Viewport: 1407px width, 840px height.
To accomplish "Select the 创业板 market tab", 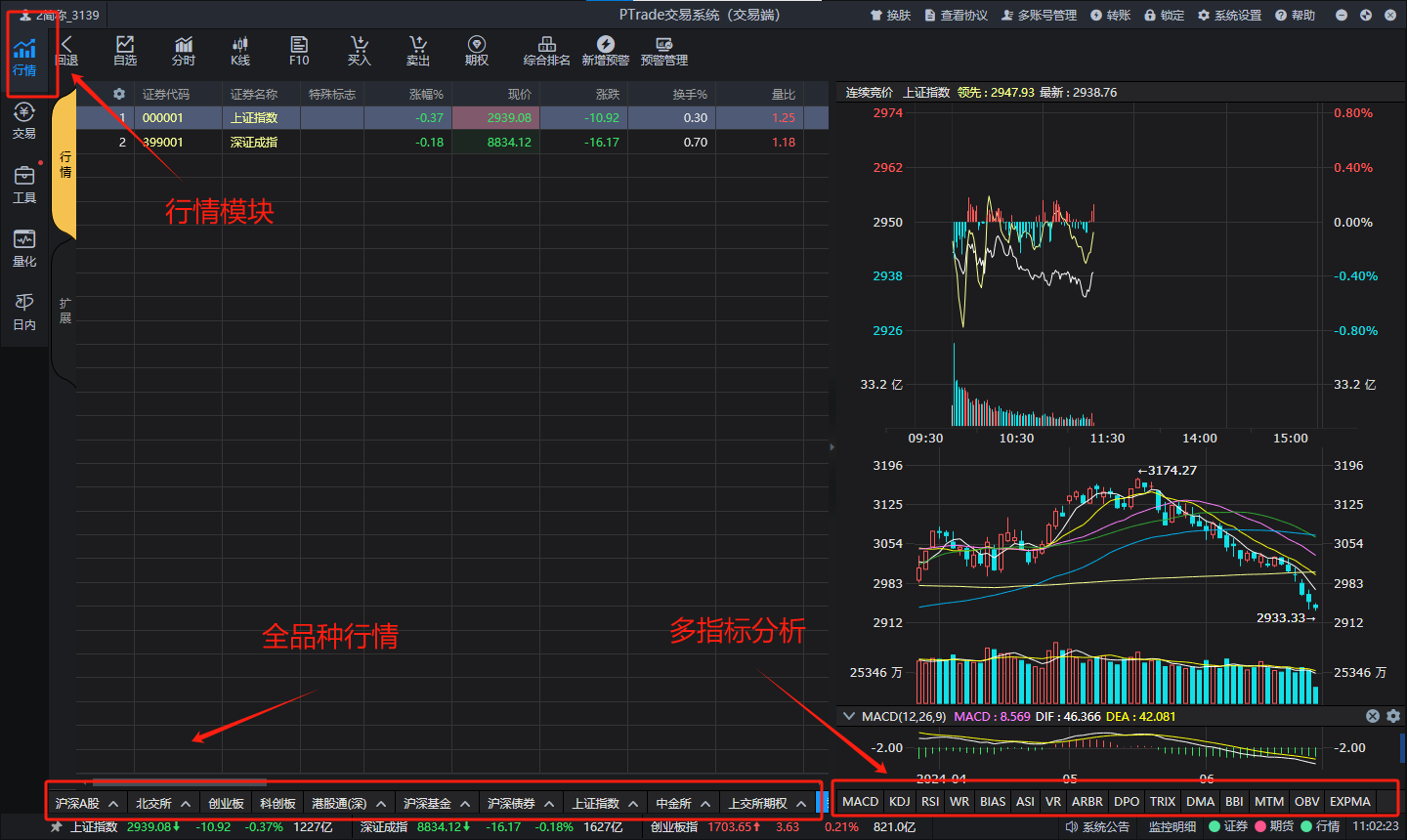I will coord(226,803).
